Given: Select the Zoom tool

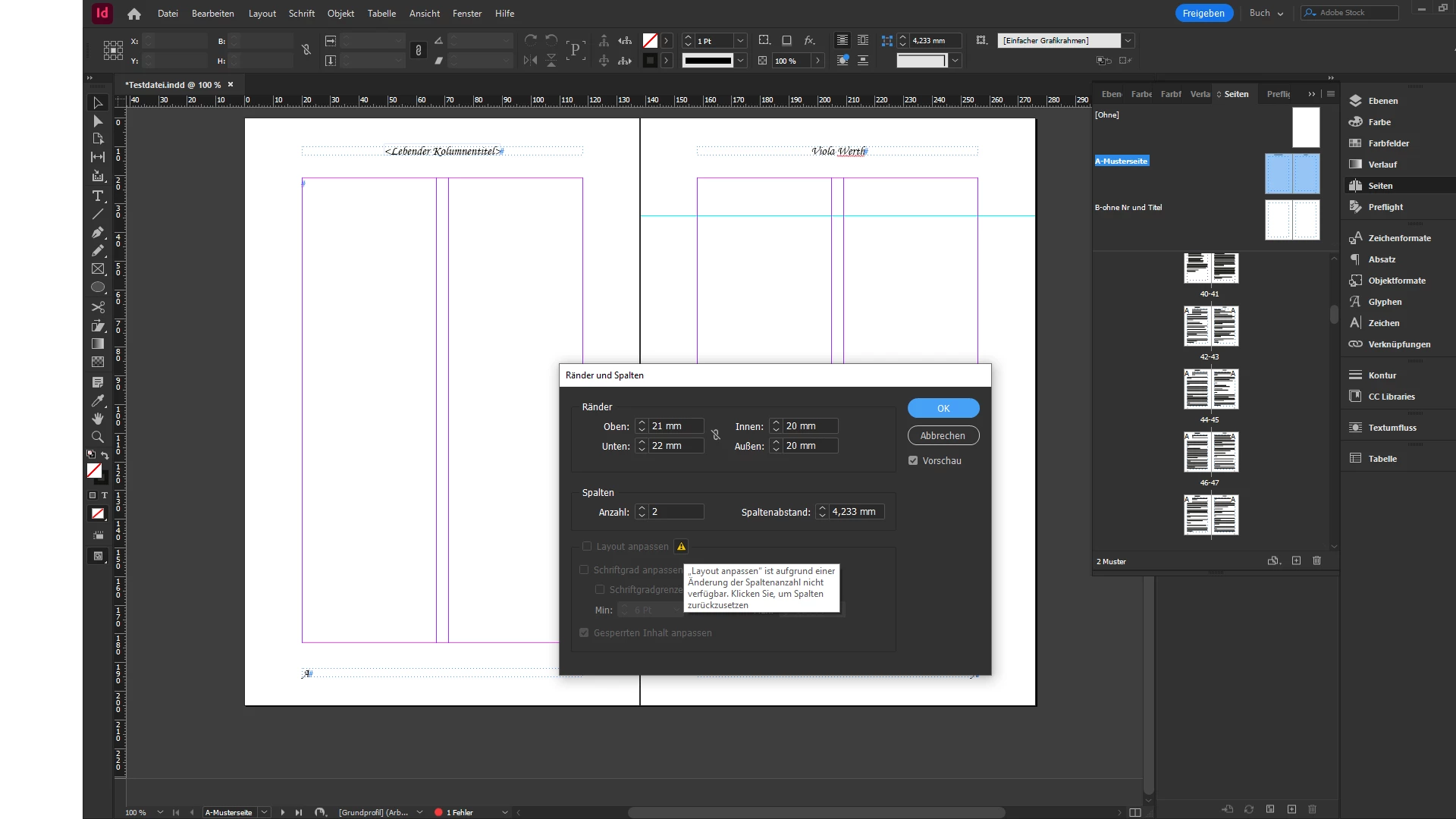Looking at the screenshot, I should [98, 437].
